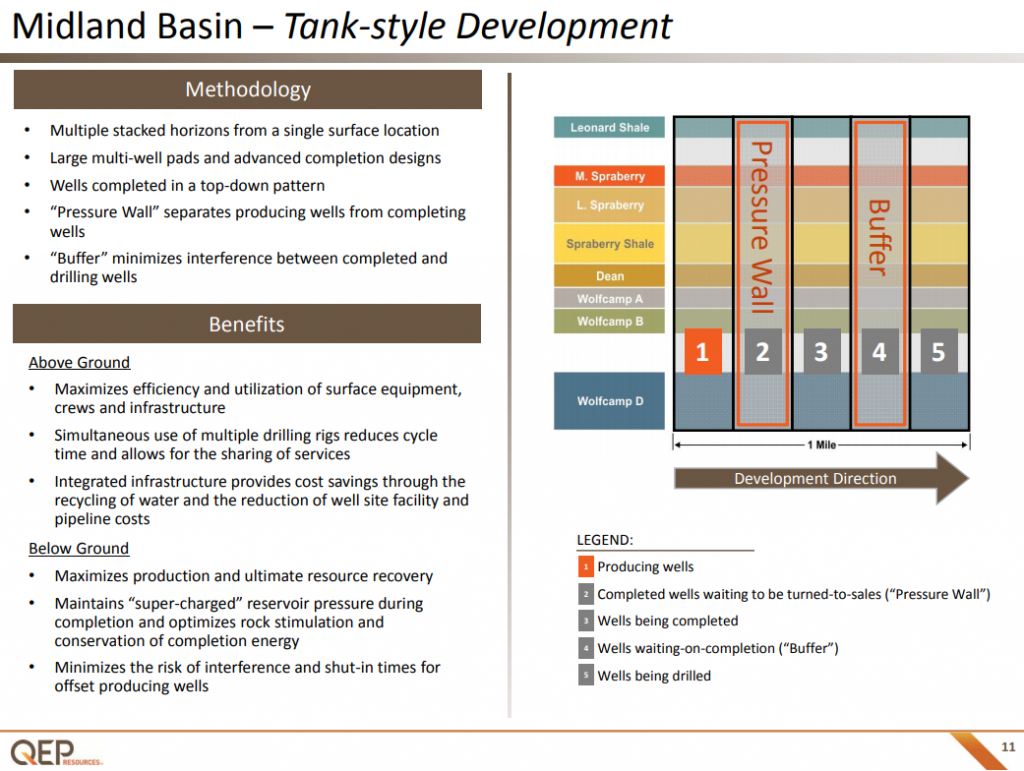The height and width of the screenshot is (771, 1024).
Task: Click the page number 11
Action: pyautogui.click(x=1008, y=747)
